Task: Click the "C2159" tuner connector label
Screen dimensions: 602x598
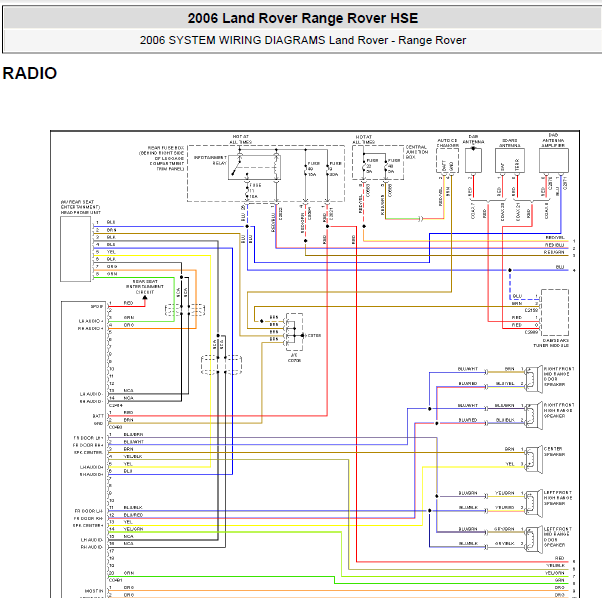Action: click(x=531, y=310)
